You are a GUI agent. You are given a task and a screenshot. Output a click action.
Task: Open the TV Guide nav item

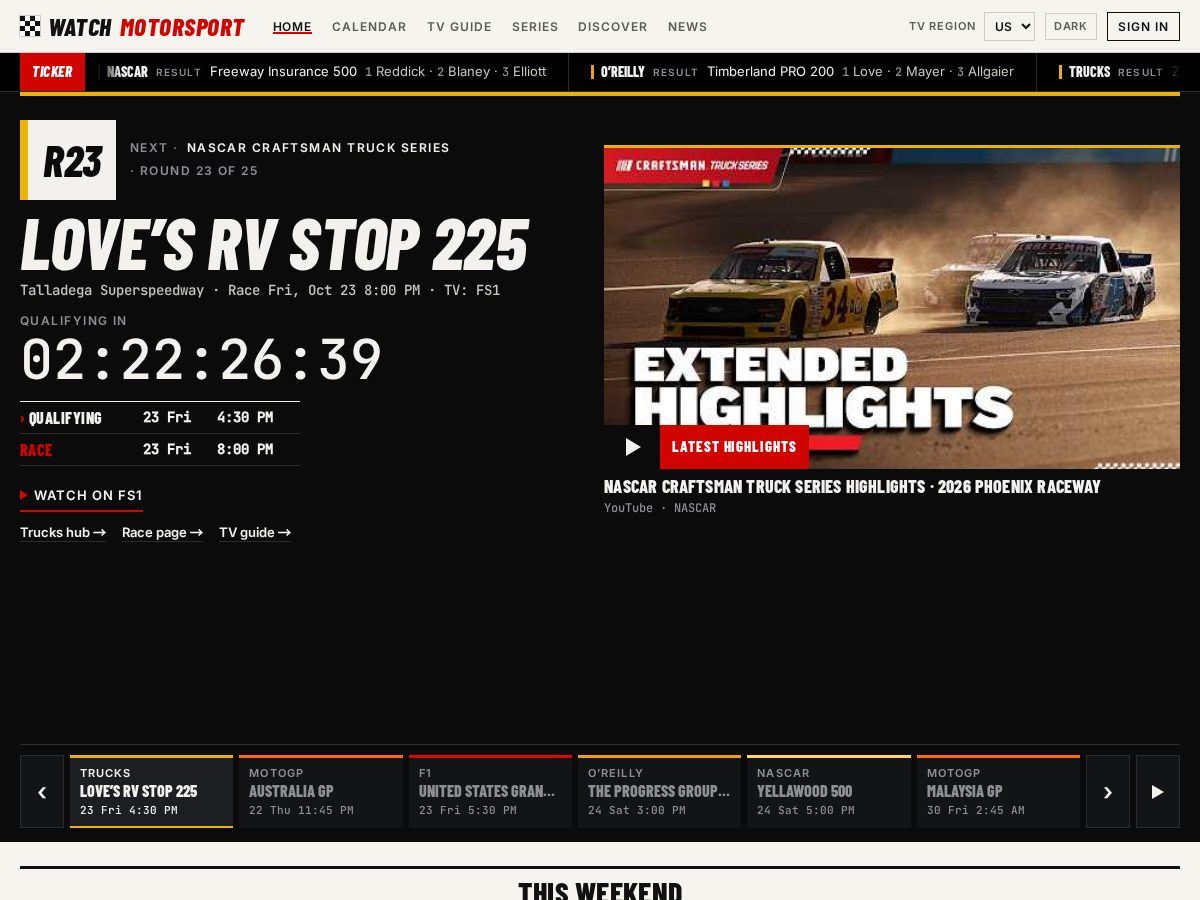click(459, 27)
